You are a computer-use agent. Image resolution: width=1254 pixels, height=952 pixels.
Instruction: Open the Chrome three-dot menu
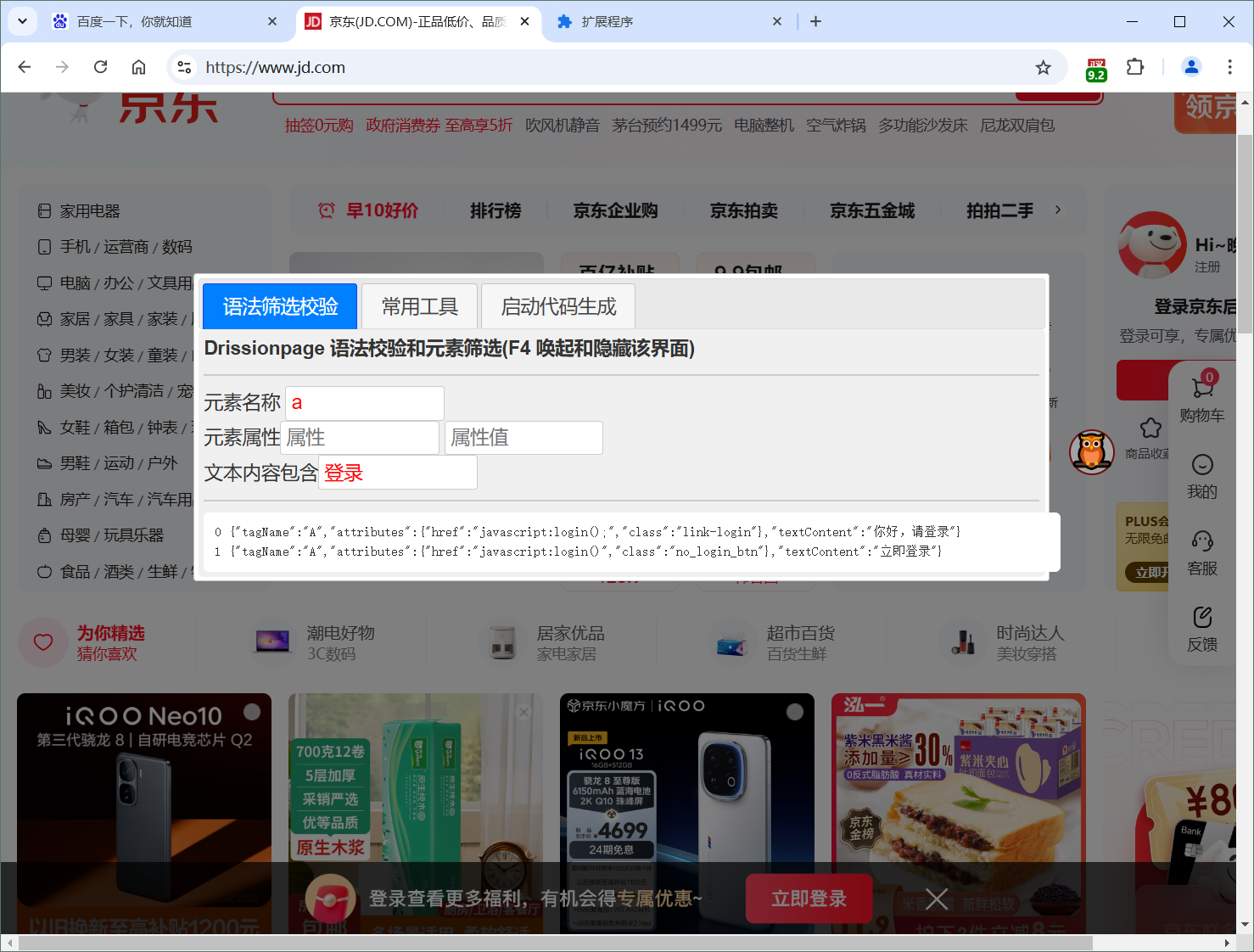click(x=1229, y=67)
